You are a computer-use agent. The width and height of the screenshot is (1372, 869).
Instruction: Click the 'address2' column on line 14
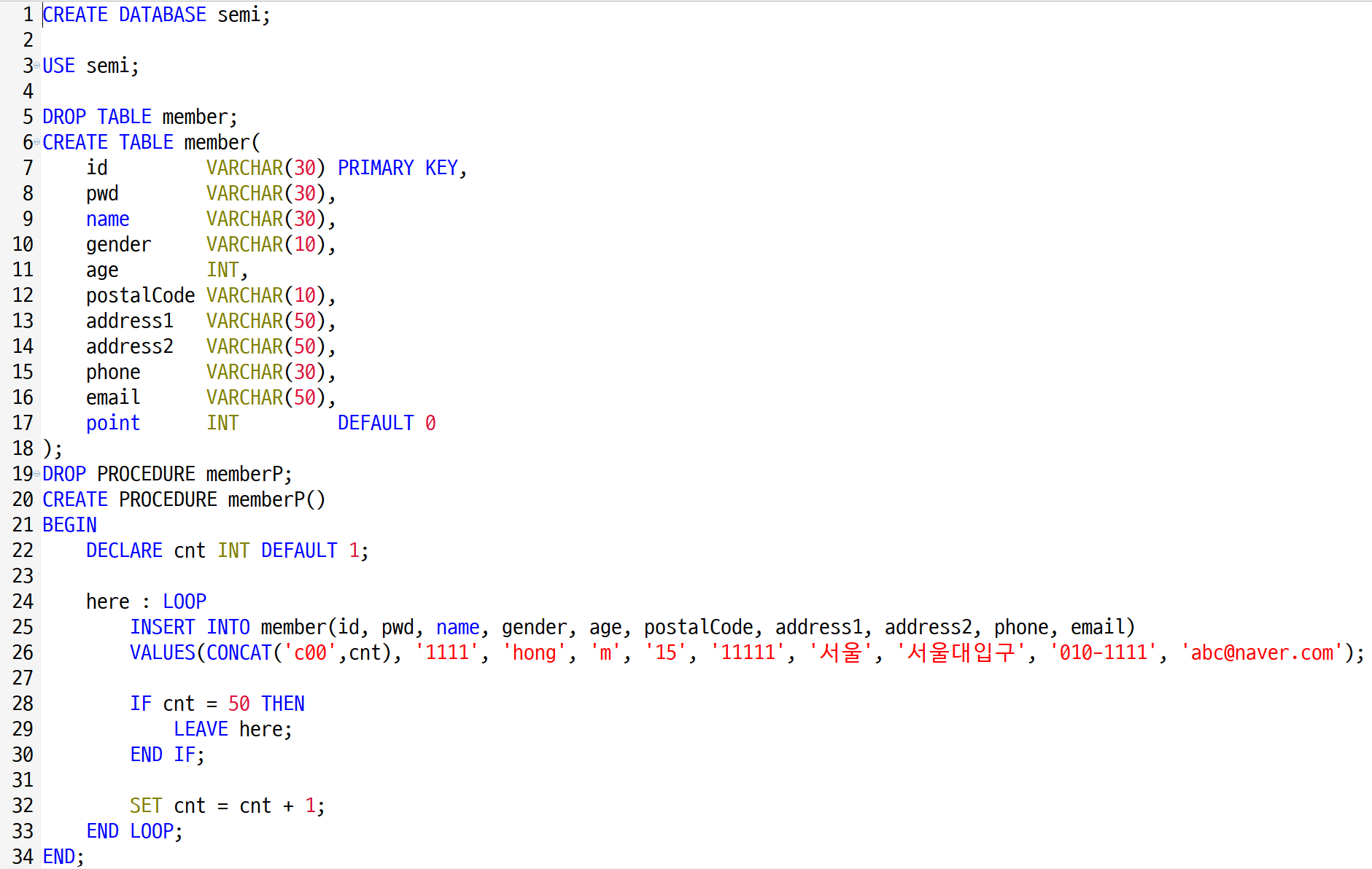[130, 346]
